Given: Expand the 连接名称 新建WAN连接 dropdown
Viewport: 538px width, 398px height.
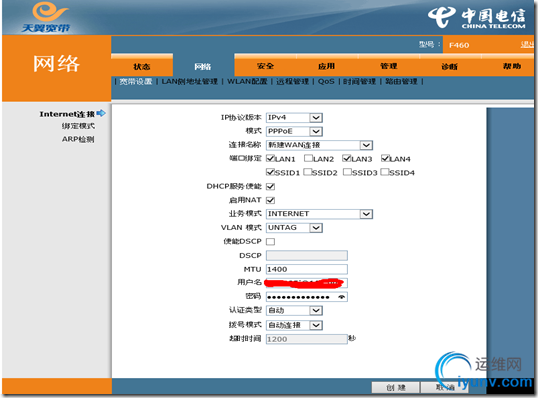Looking at the screenshot, I should click(x=319, y=145).
